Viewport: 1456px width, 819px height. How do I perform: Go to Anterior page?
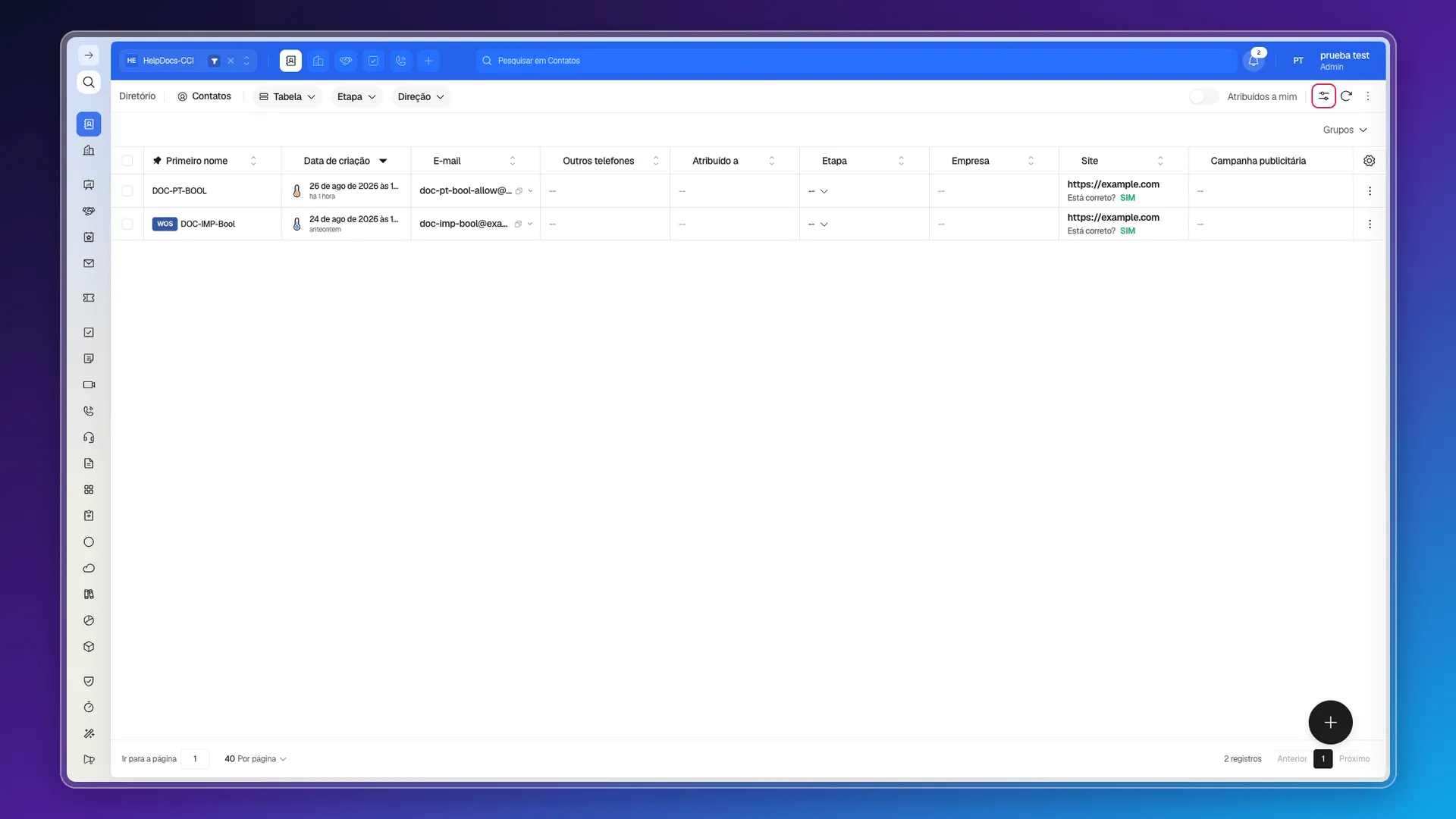[x=1291, y=758]
